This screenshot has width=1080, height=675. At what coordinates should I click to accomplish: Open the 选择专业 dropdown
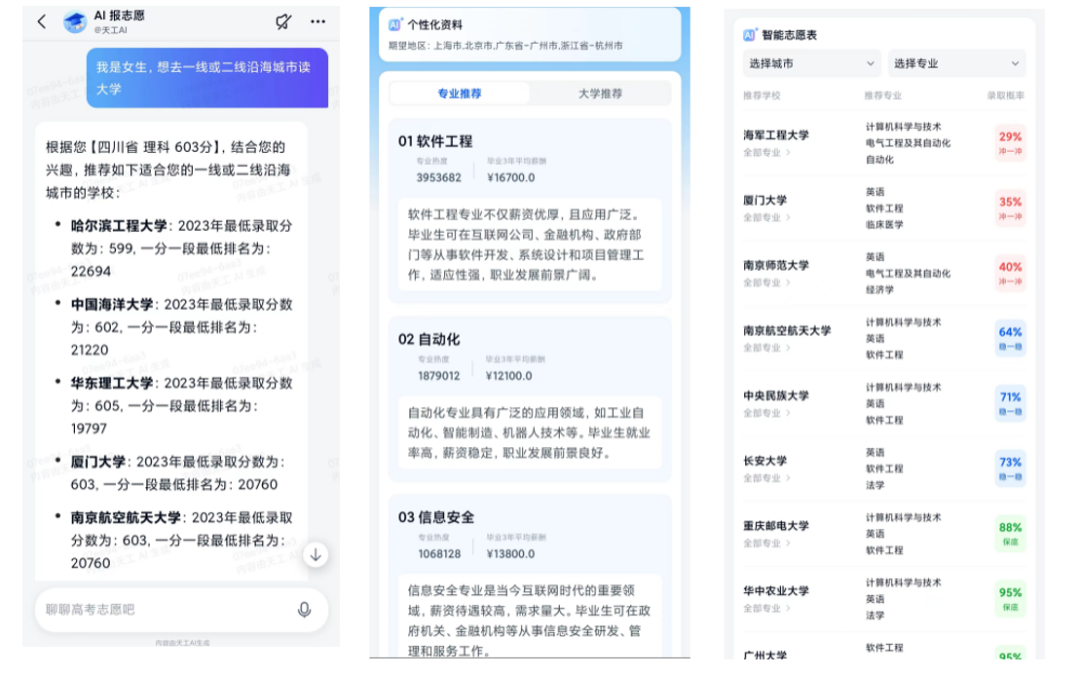[957, 63]
